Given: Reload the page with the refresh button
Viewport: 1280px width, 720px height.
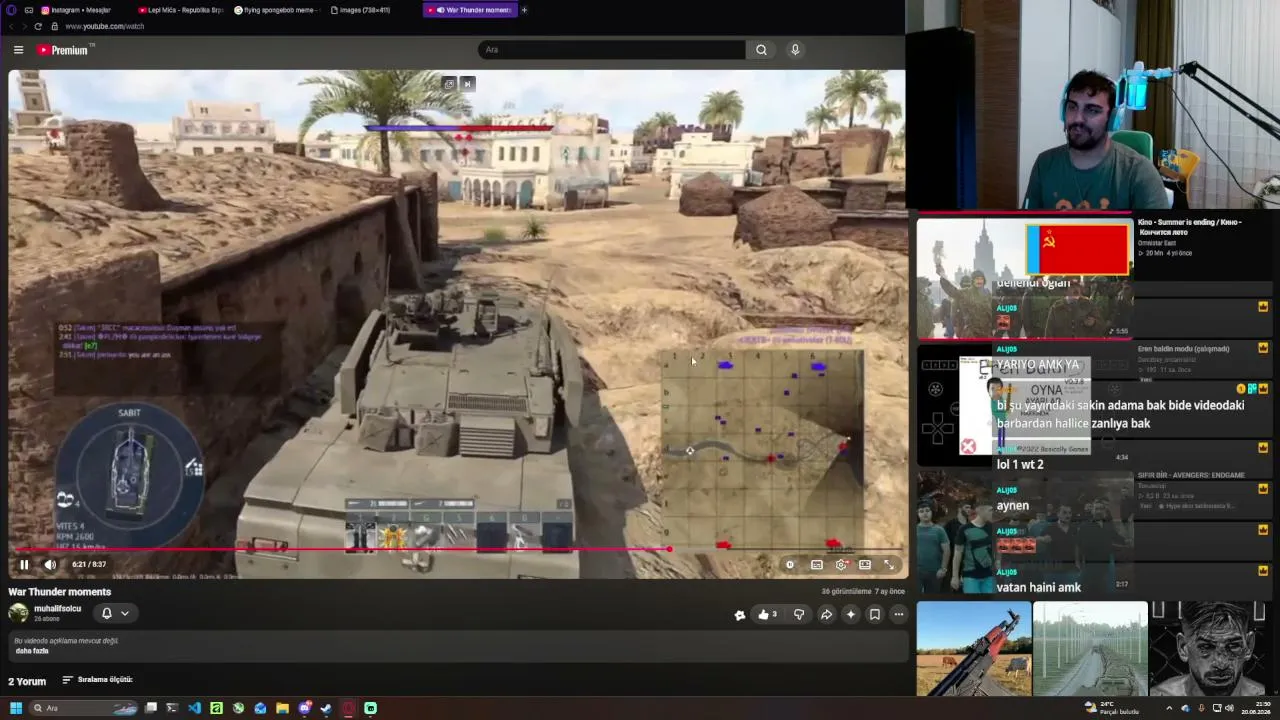Looking at the screenshot, I should pos(38,26).
